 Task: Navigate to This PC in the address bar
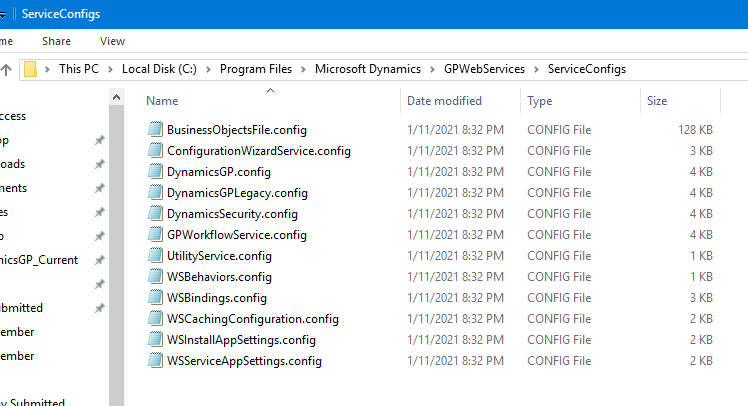[x=79, y=69]
